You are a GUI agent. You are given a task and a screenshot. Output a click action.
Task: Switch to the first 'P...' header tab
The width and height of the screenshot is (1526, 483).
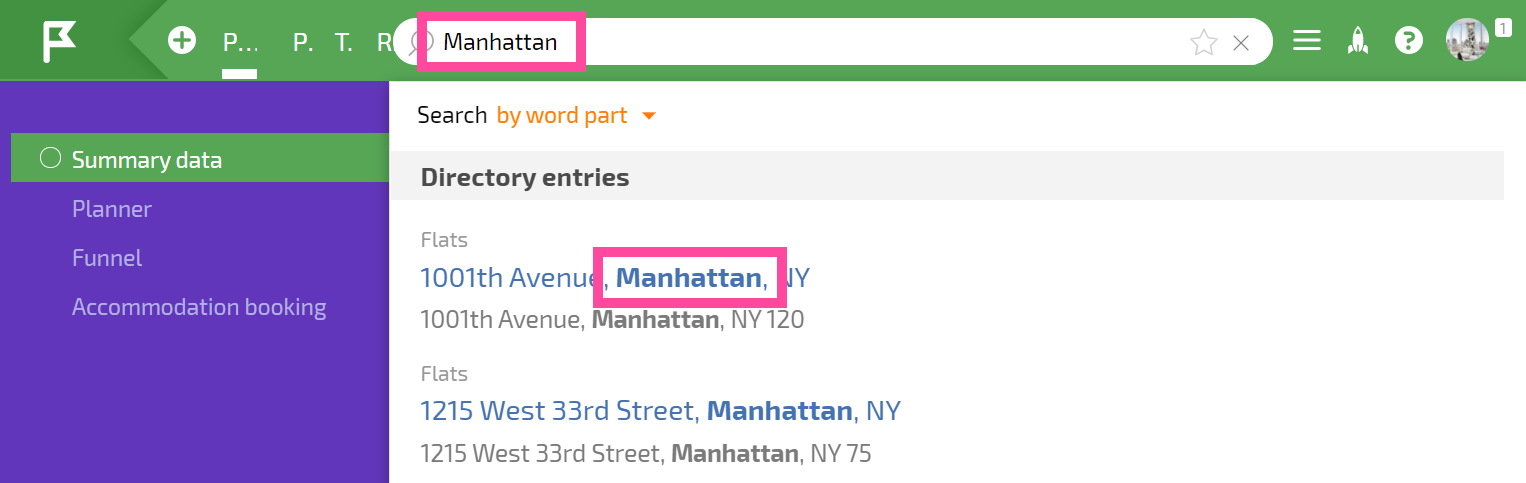pos(240,42)
